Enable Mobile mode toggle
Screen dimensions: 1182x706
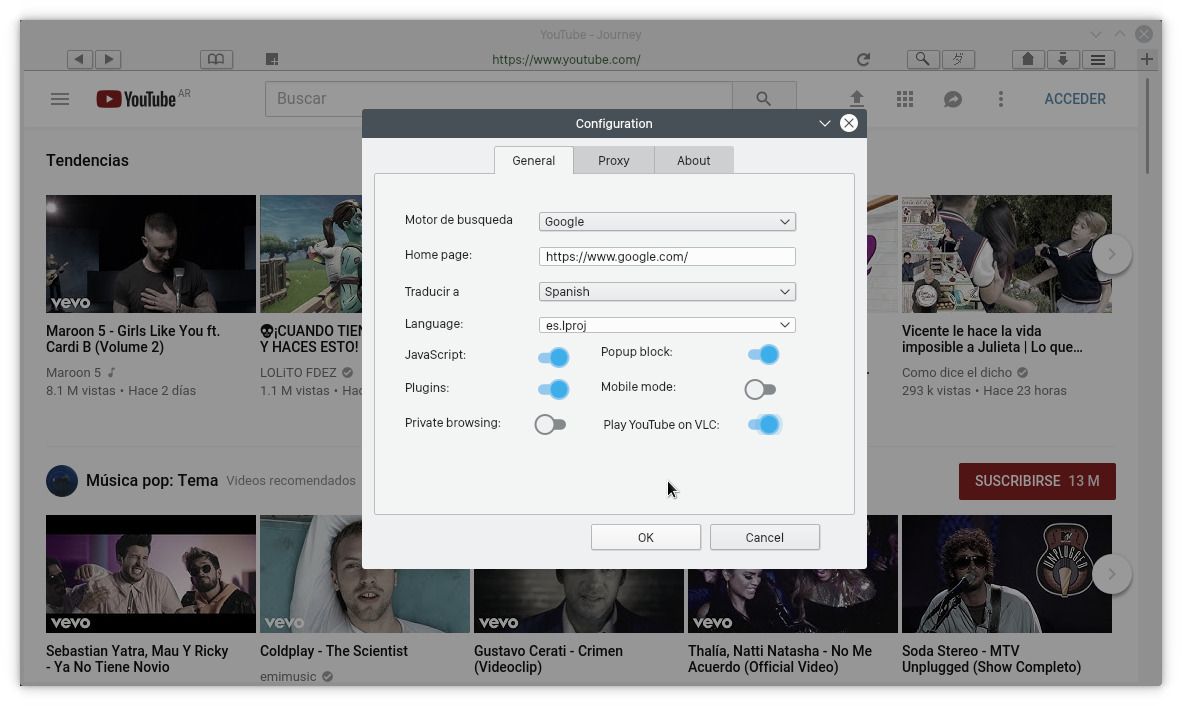[x=760, y=389]
